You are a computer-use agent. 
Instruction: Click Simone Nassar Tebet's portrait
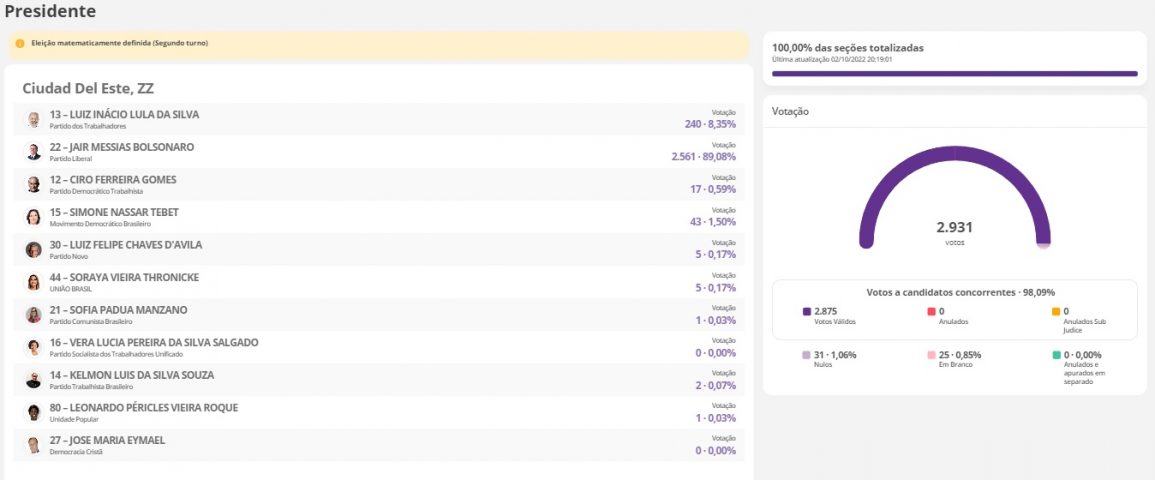point(34,217)
